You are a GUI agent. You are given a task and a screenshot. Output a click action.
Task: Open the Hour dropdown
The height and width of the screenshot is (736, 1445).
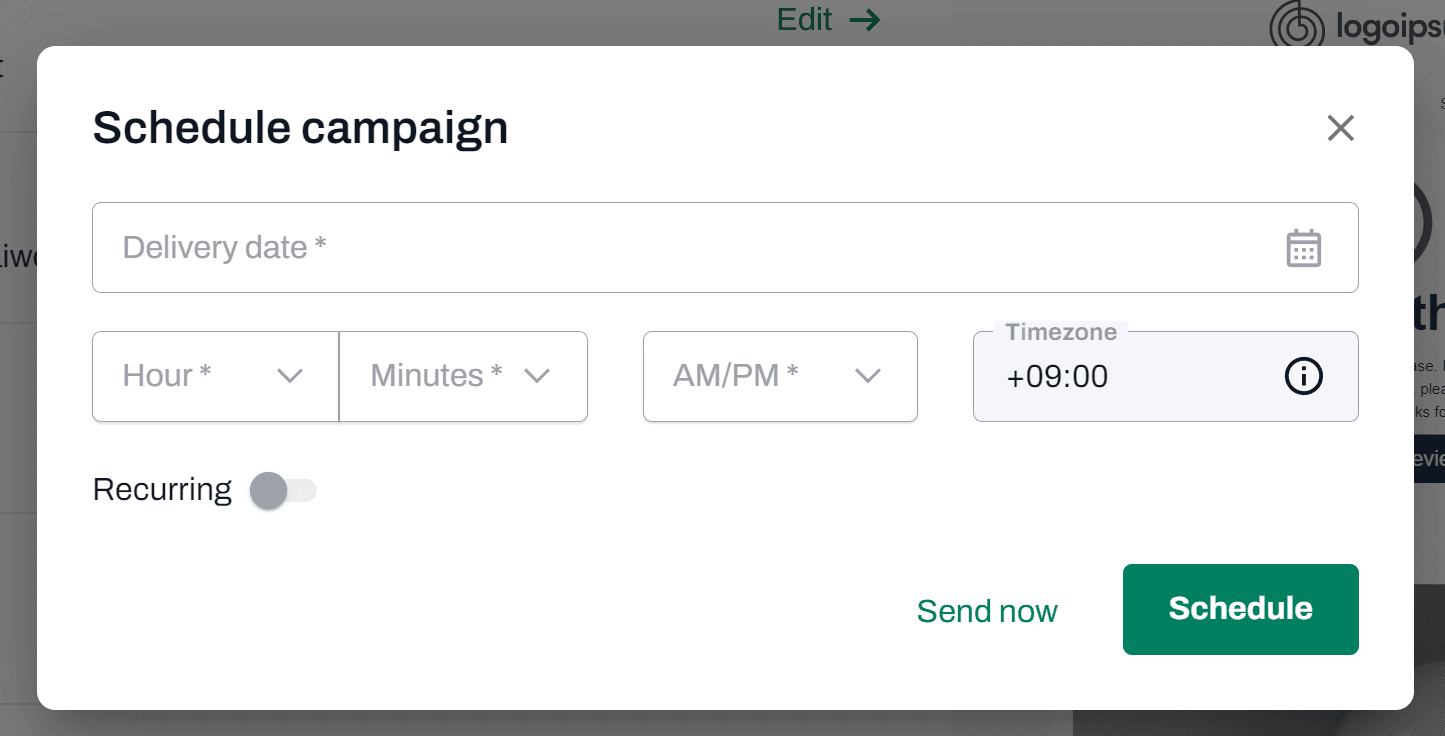(x=200, y=376)
